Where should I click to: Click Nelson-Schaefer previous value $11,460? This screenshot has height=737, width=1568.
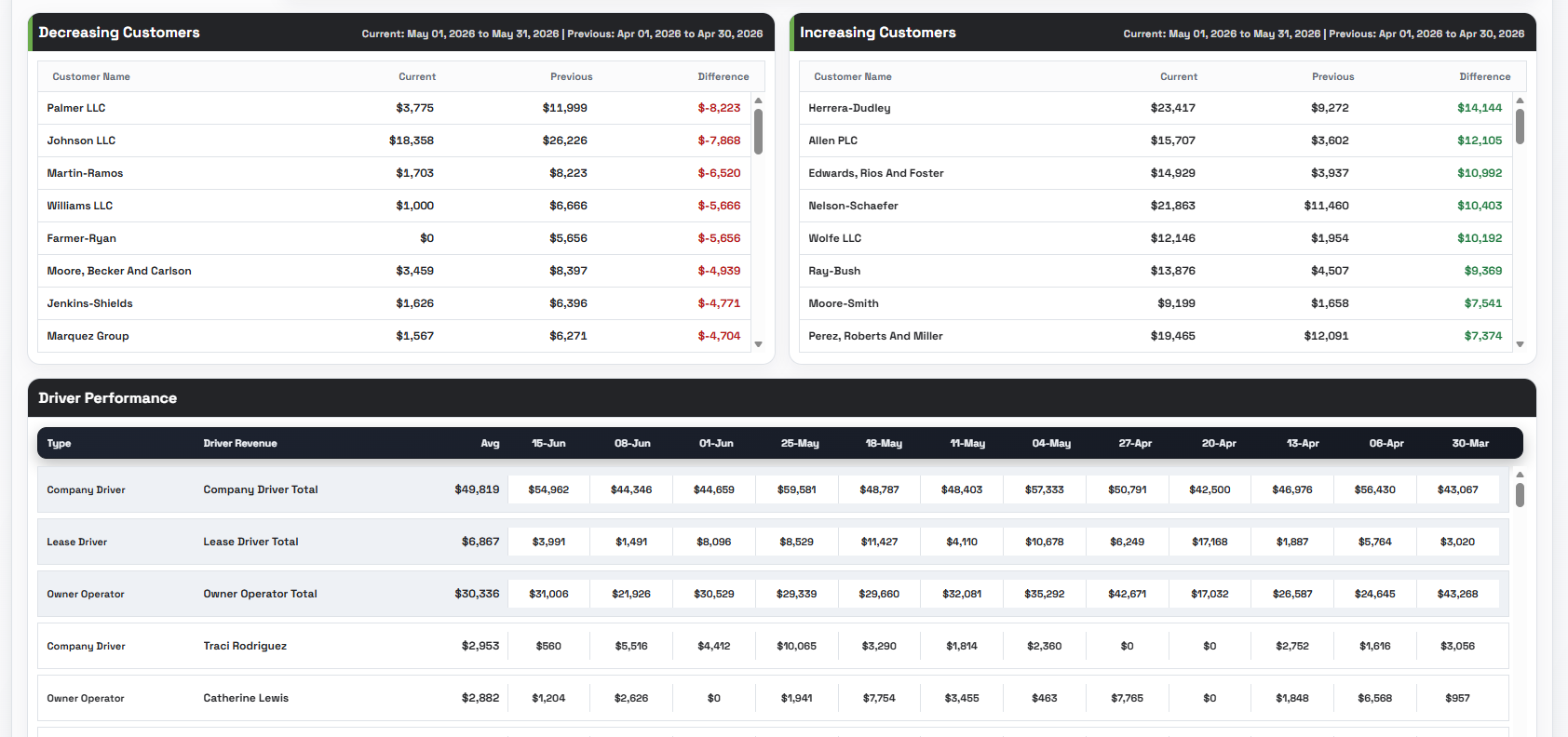(1326, 206)
